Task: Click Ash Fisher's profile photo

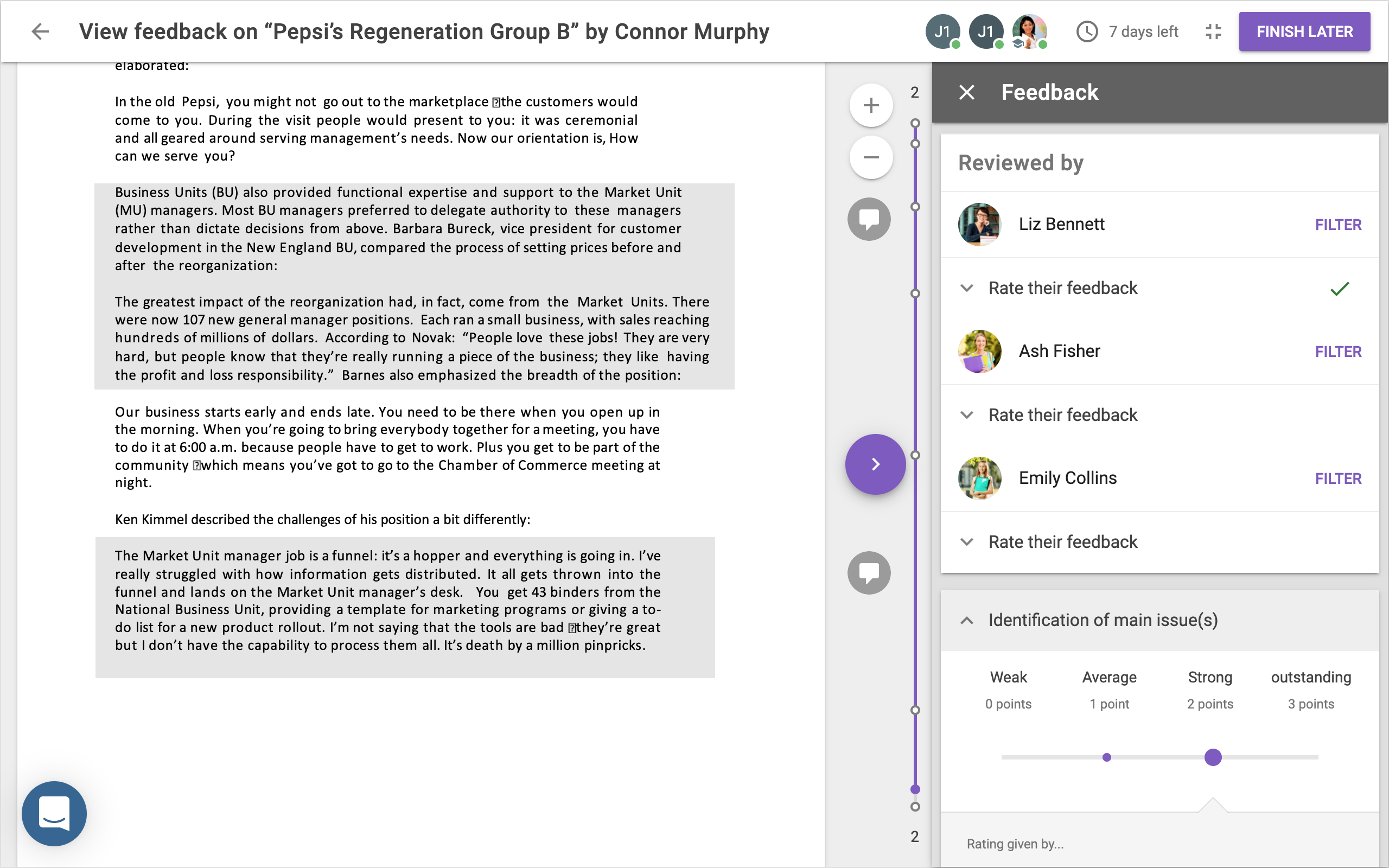Action: click(979, 352)
